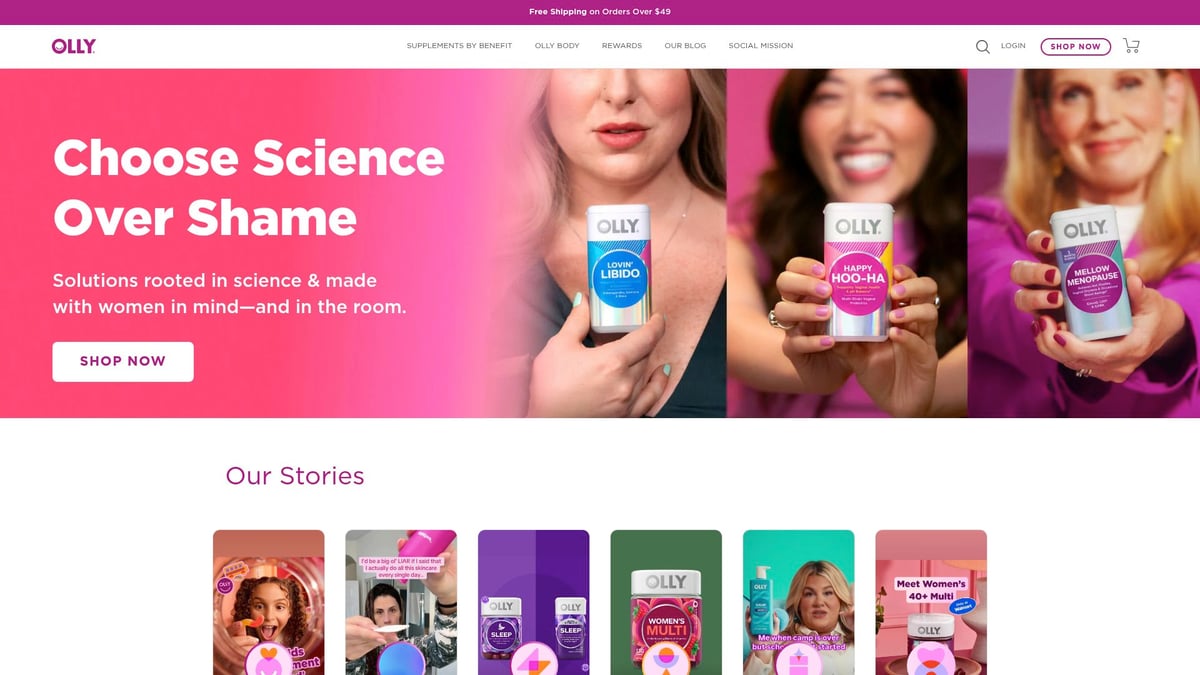Expand Supplements by Benefit menu
1200x675 pixels.
(x=459, y=46)
